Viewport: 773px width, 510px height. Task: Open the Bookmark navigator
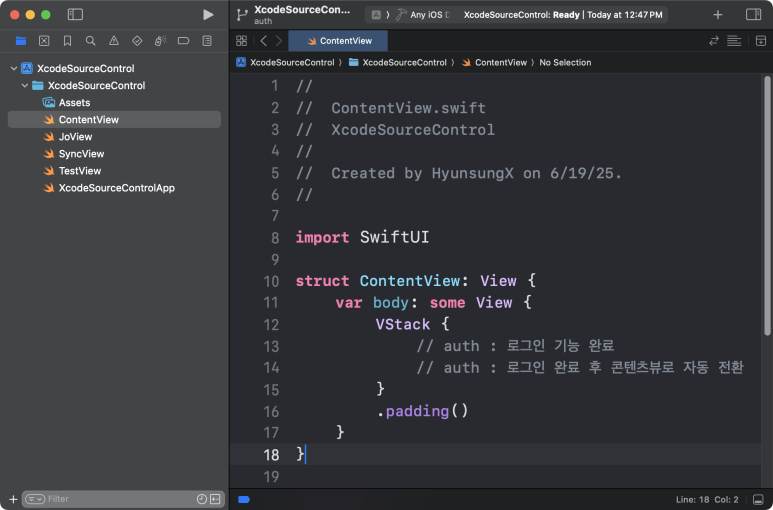point(68,41)
